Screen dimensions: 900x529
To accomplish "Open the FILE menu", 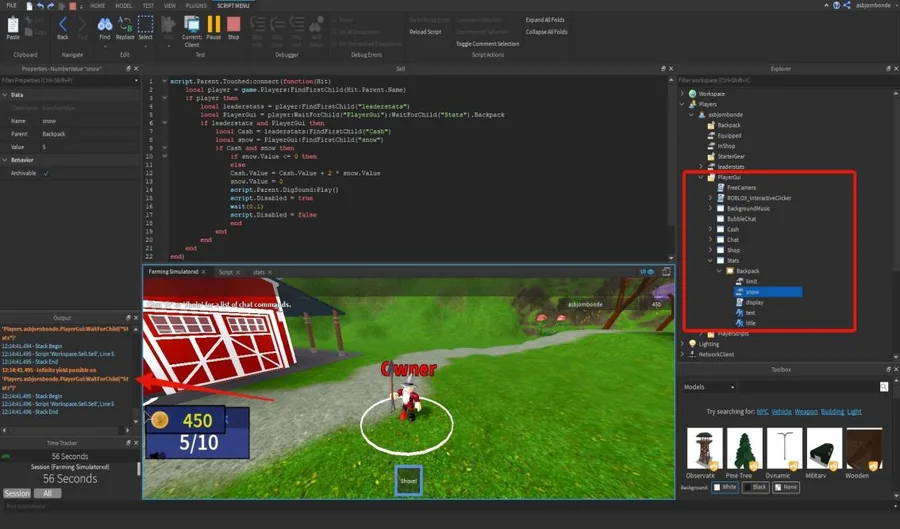I will click(x=11, y=5).
